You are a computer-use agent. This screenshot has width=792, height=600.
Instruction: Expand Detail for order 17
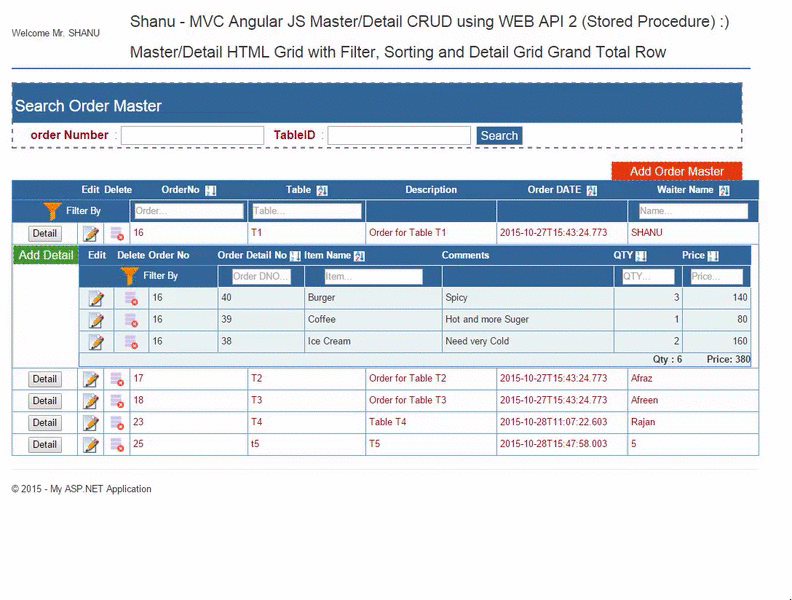45,379
